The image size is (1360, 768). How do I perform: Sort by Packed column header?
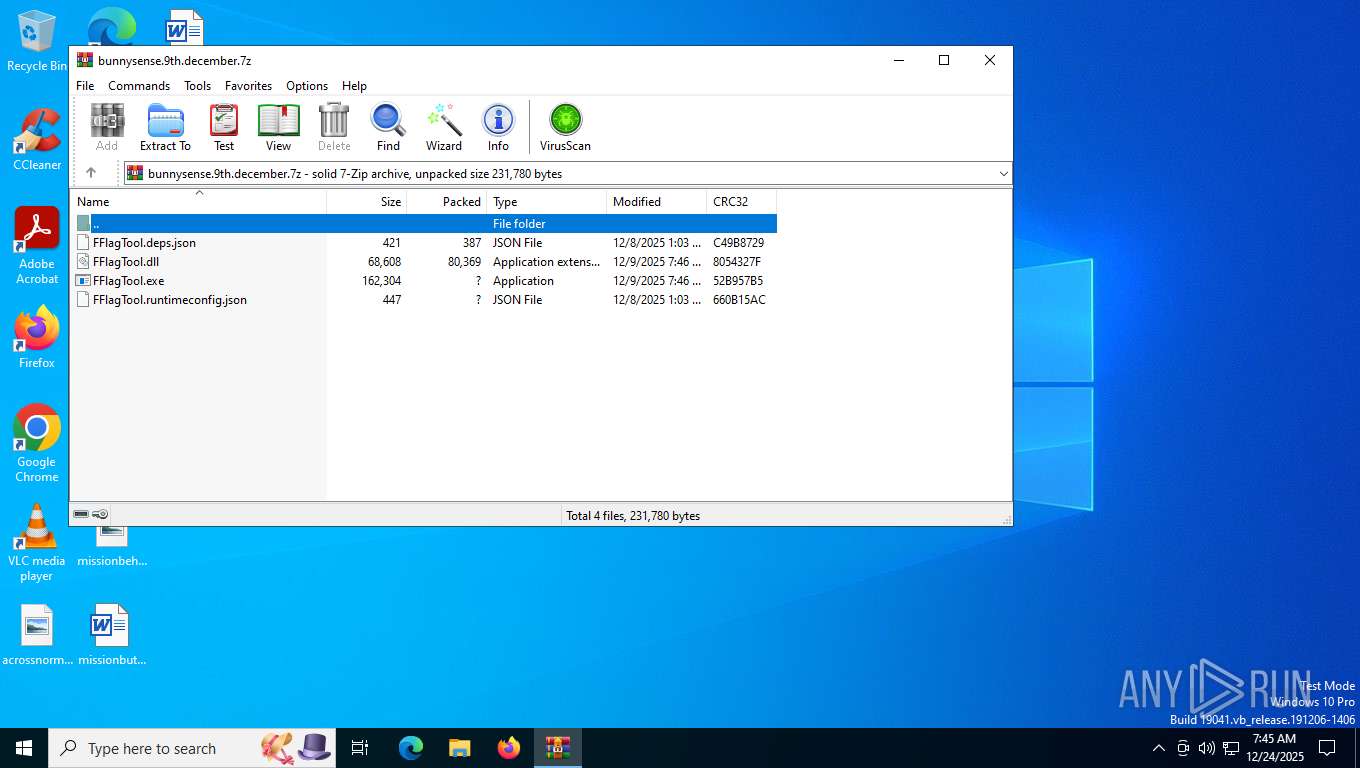447,201
